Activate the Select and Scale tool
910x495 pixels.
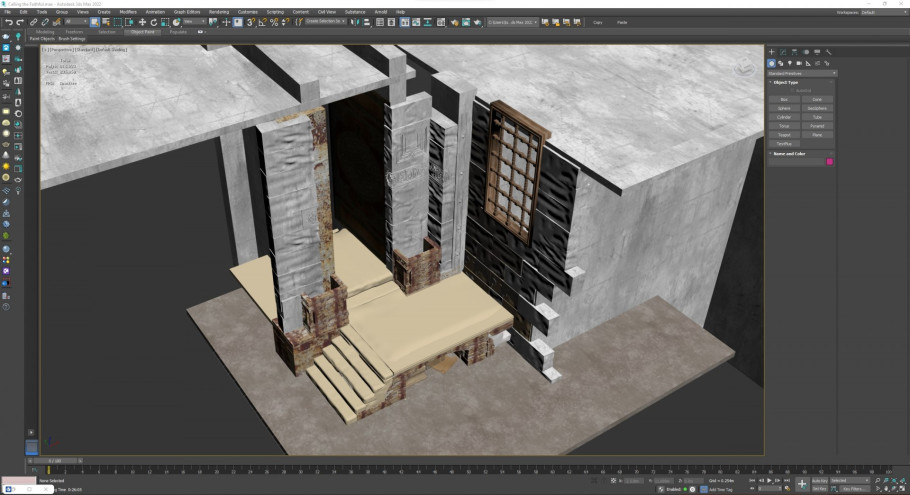coord(165,22)
